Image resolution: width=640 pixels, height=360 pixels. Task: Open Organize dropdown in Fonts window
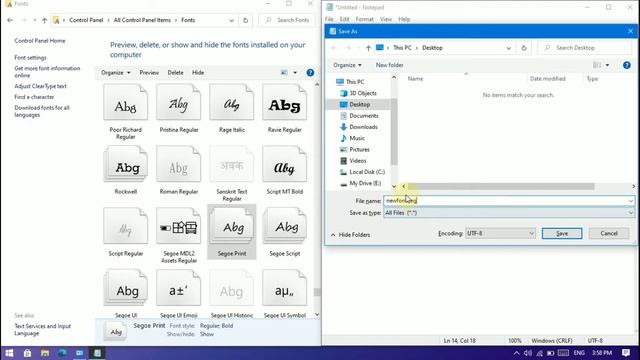coord(116,73)
